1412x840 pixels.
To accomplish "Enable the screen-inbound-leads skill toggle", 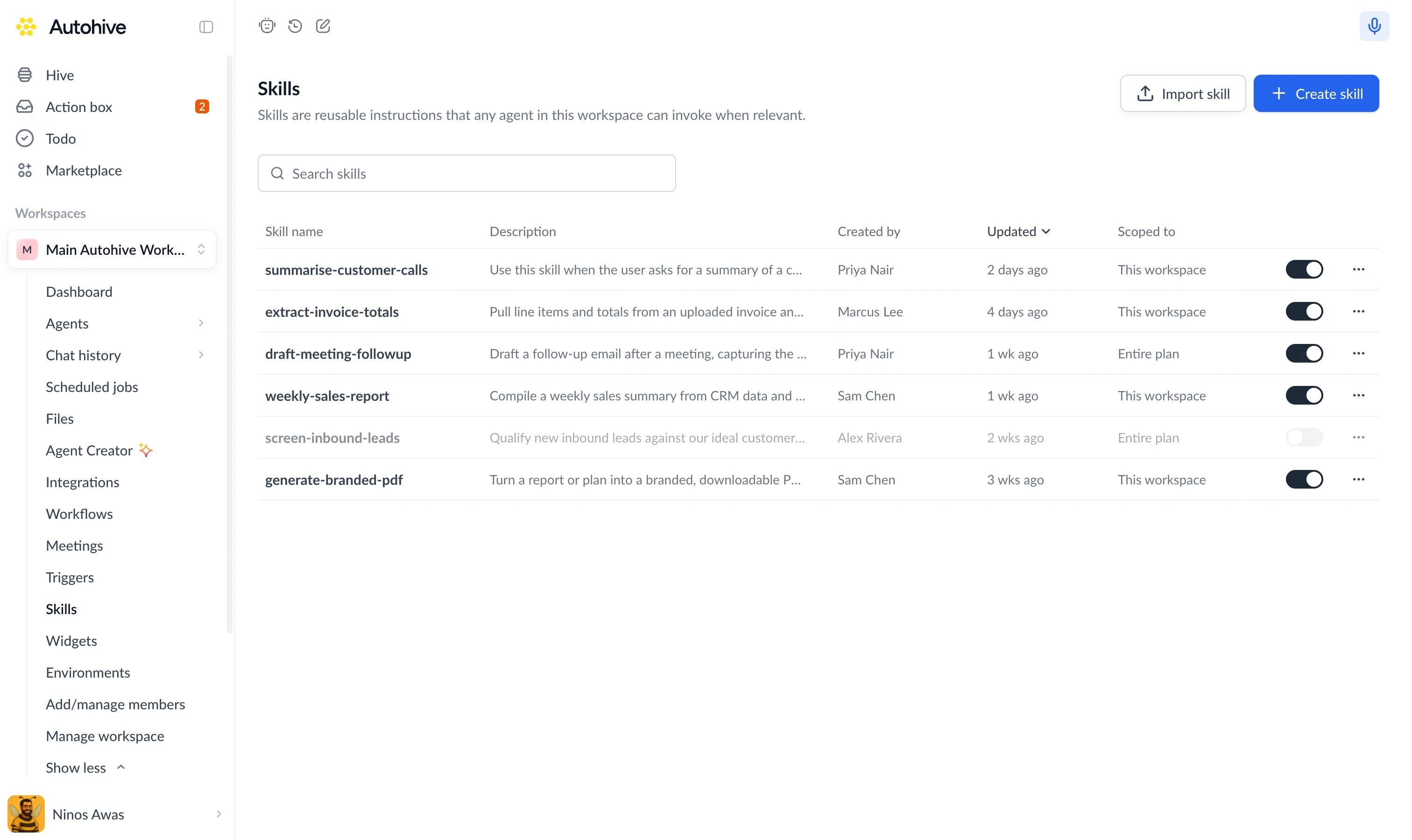I will pos(1304,437).
